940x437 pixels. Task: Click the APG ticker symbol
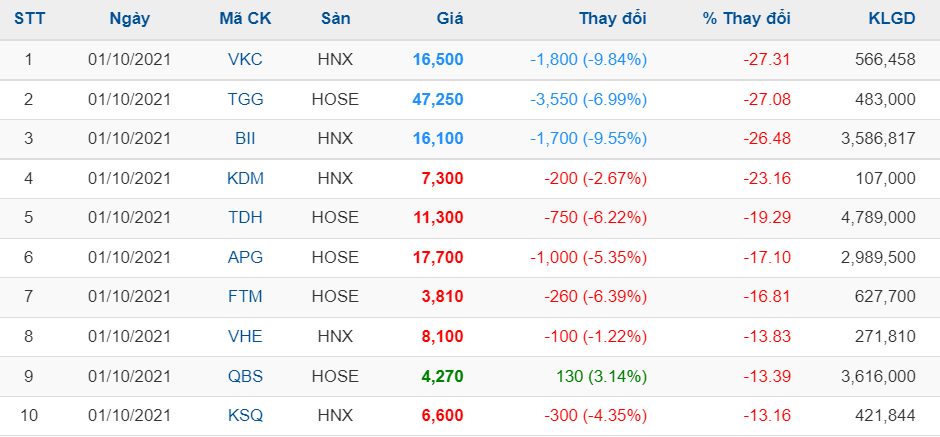tap(245, 257)
